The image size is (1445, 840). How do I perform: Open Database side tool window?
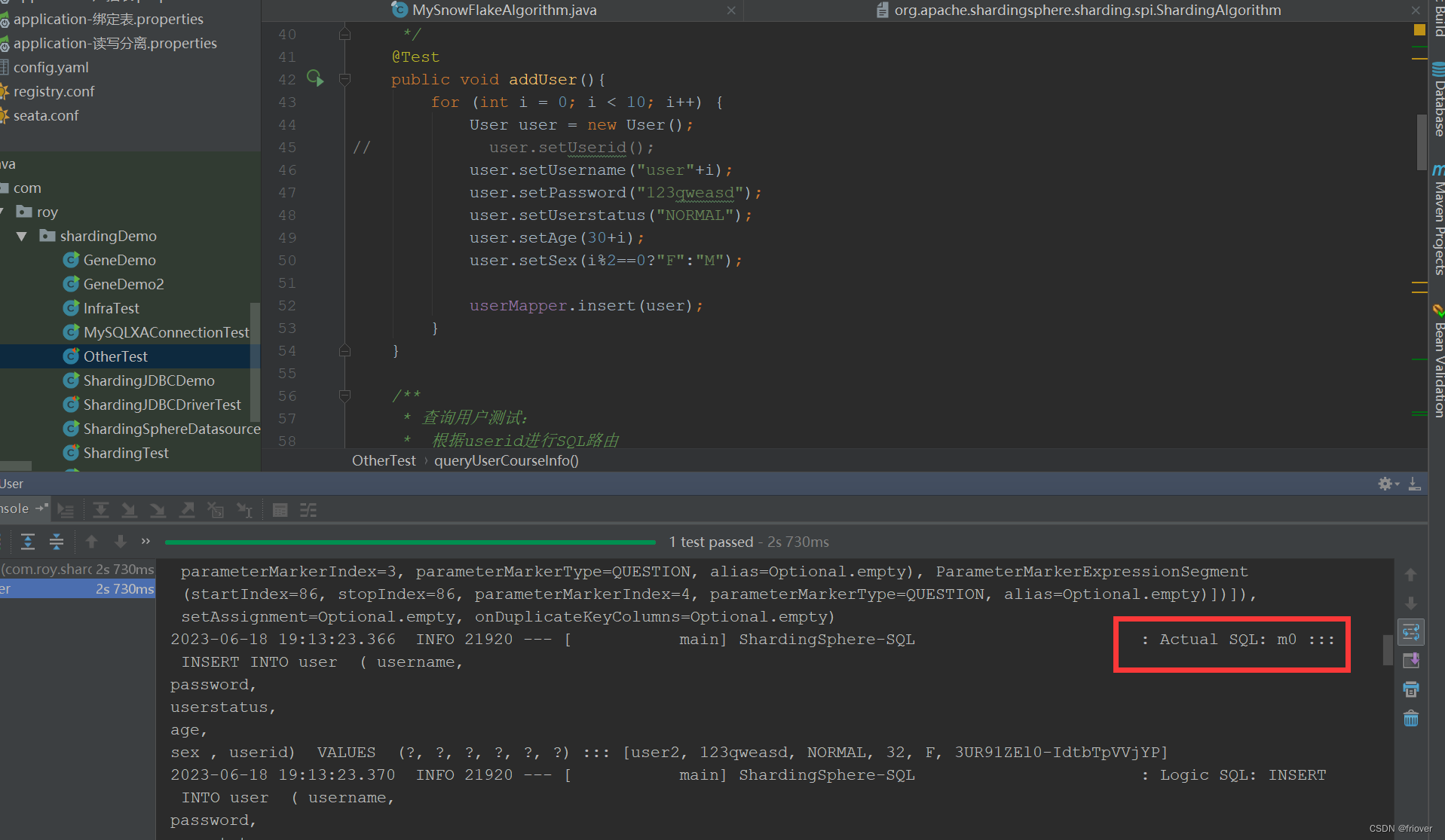click(x=1437, y=99)
